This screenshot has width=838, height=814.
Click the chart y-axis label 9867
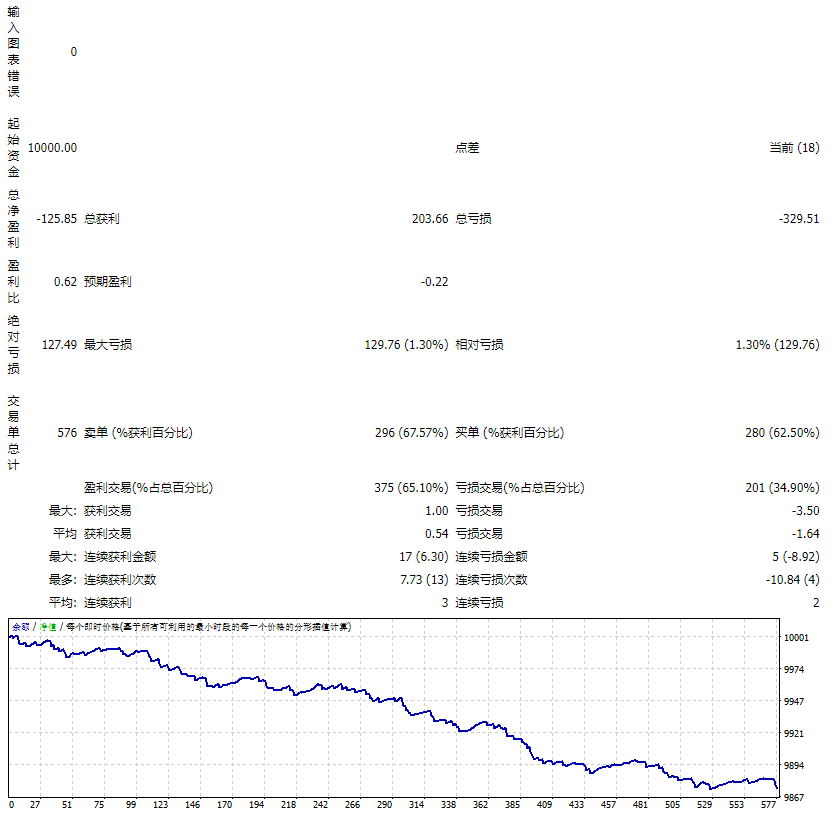click(x=794, y=797)
